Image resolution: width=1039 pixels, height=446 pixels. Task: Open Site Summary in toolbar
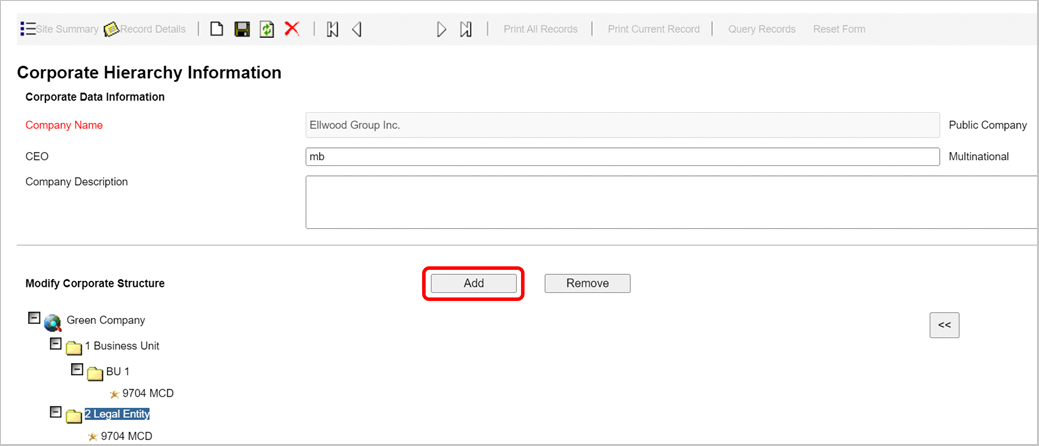[x=60, y=29]
